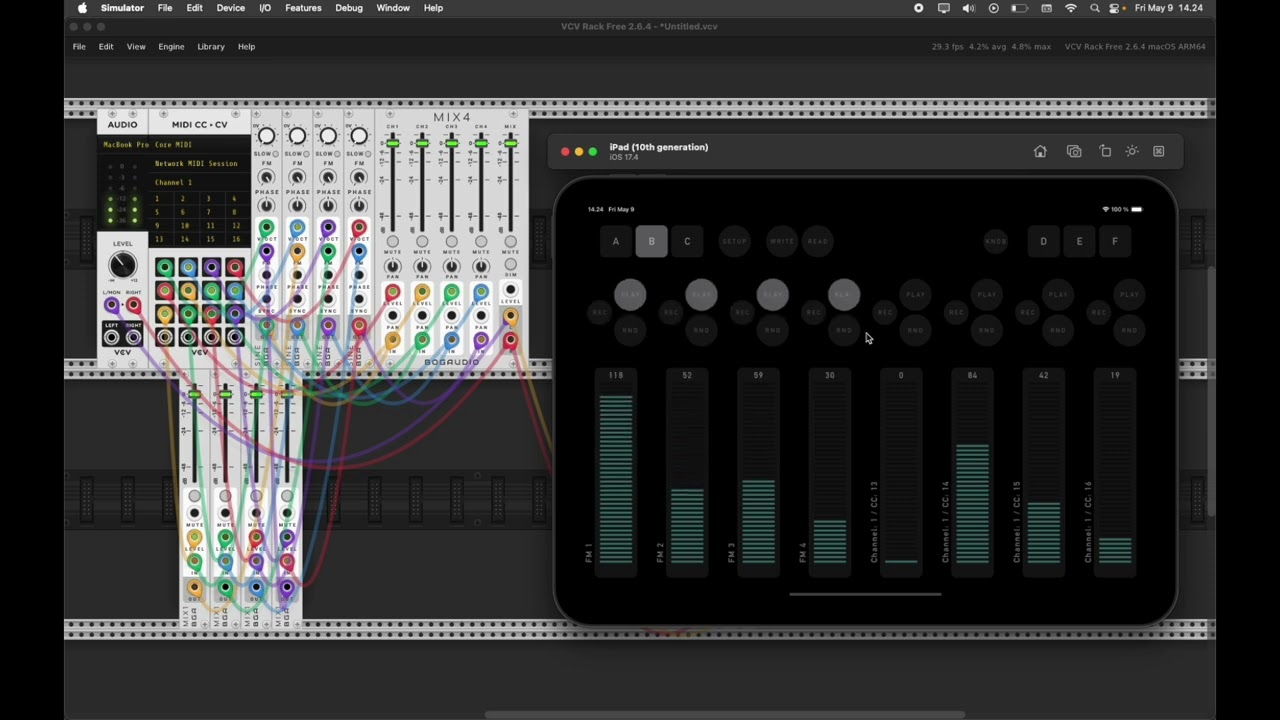
Task: Take a screenshot with Simulator camera icon
Action: 1074,151
